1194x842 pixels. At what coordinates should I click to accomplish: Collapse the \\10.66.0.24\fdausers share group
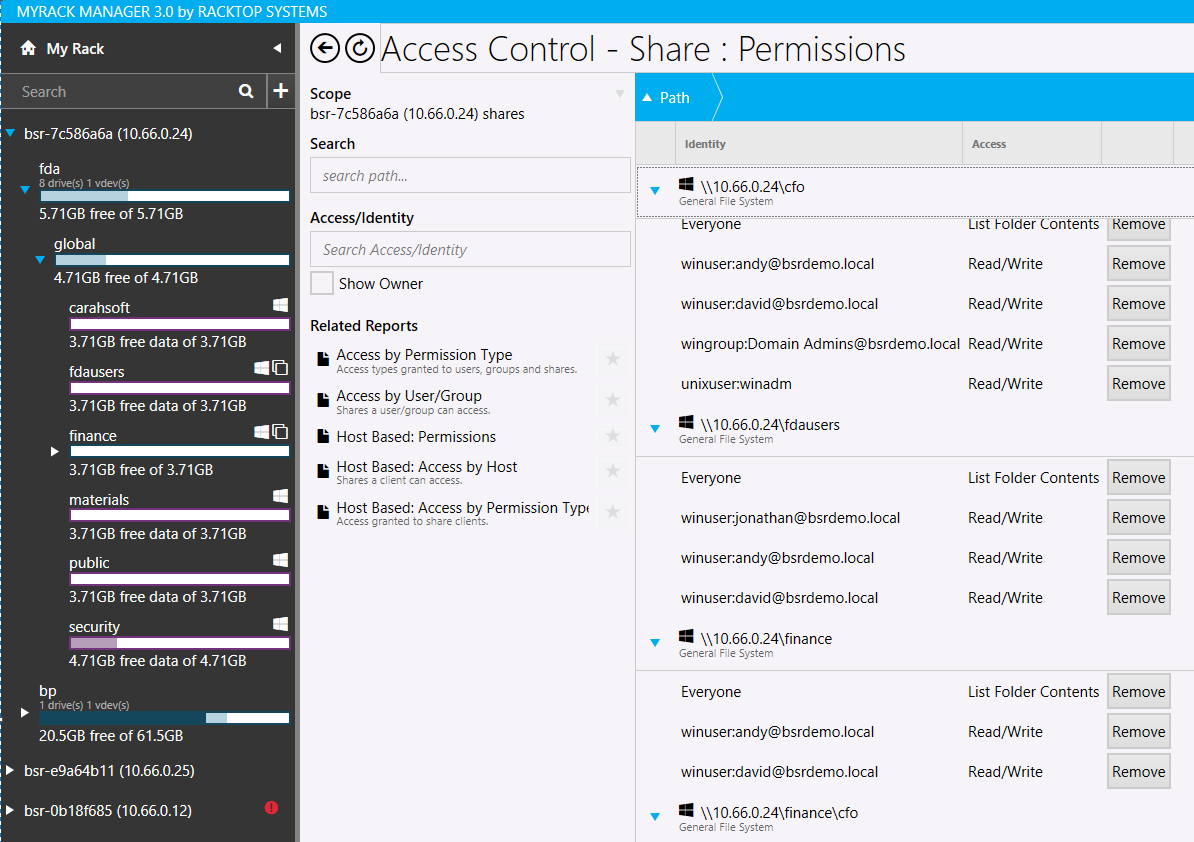click(655, 429)
